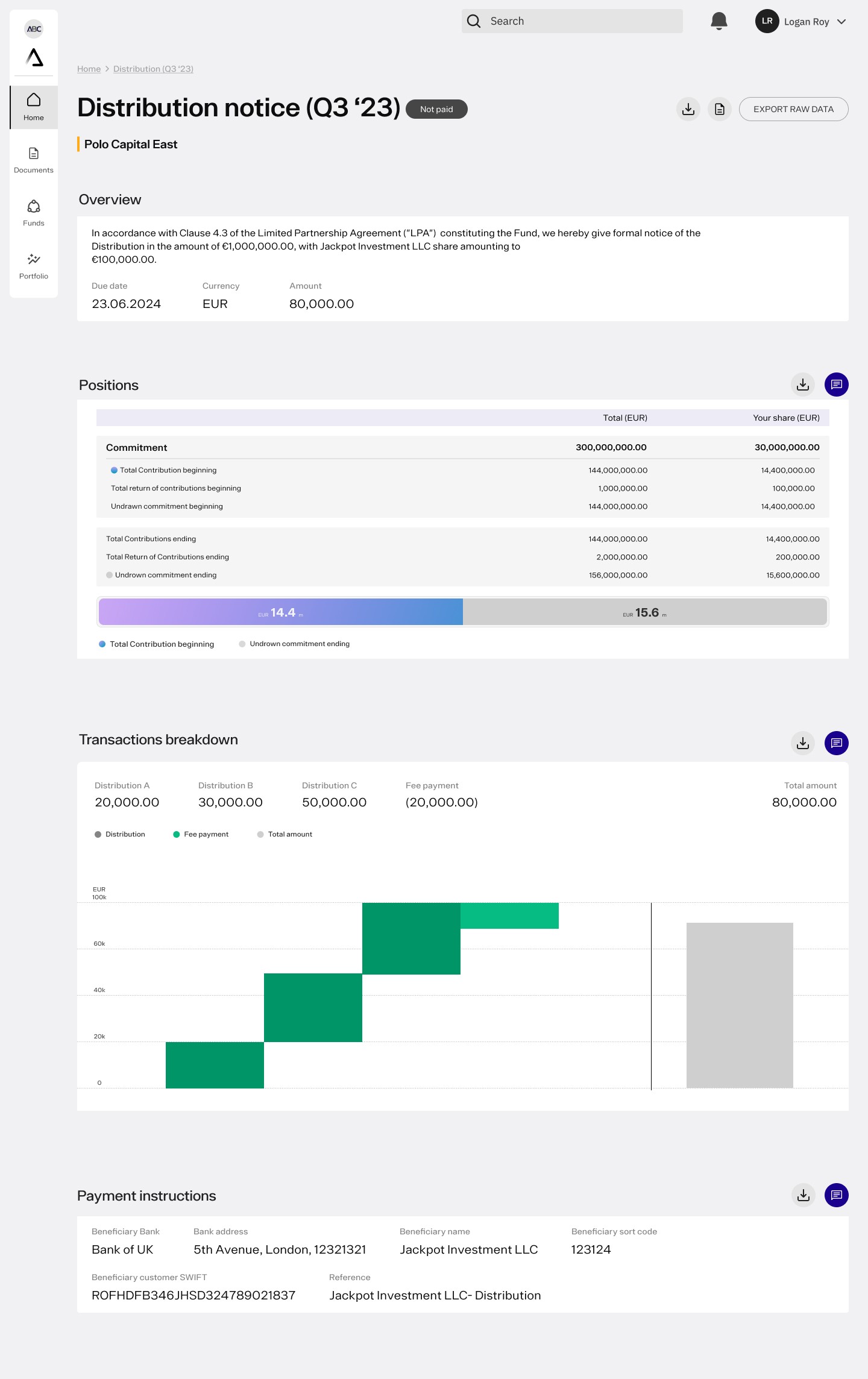
Task: Download the Positions section
Action: tap(803, 385)
